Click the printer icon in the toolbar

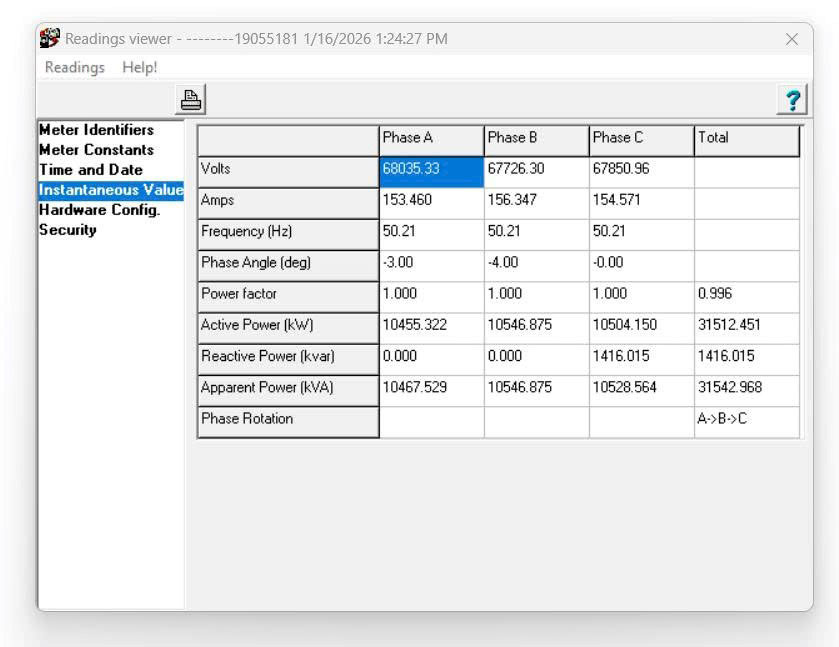click(x=191, y=100)
